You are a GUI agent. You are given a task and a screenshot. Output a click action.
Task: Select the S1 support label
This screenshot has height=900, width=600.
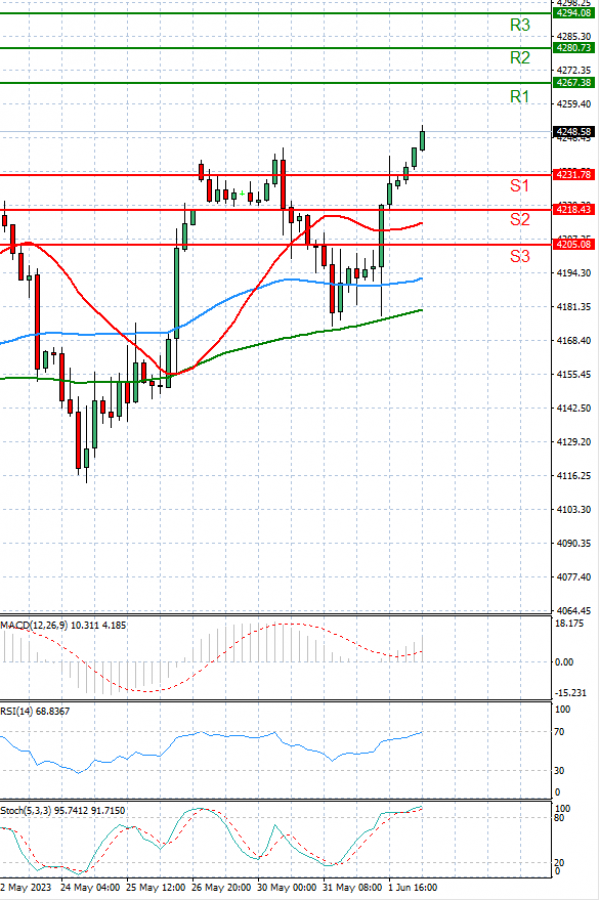pos(519,186)
